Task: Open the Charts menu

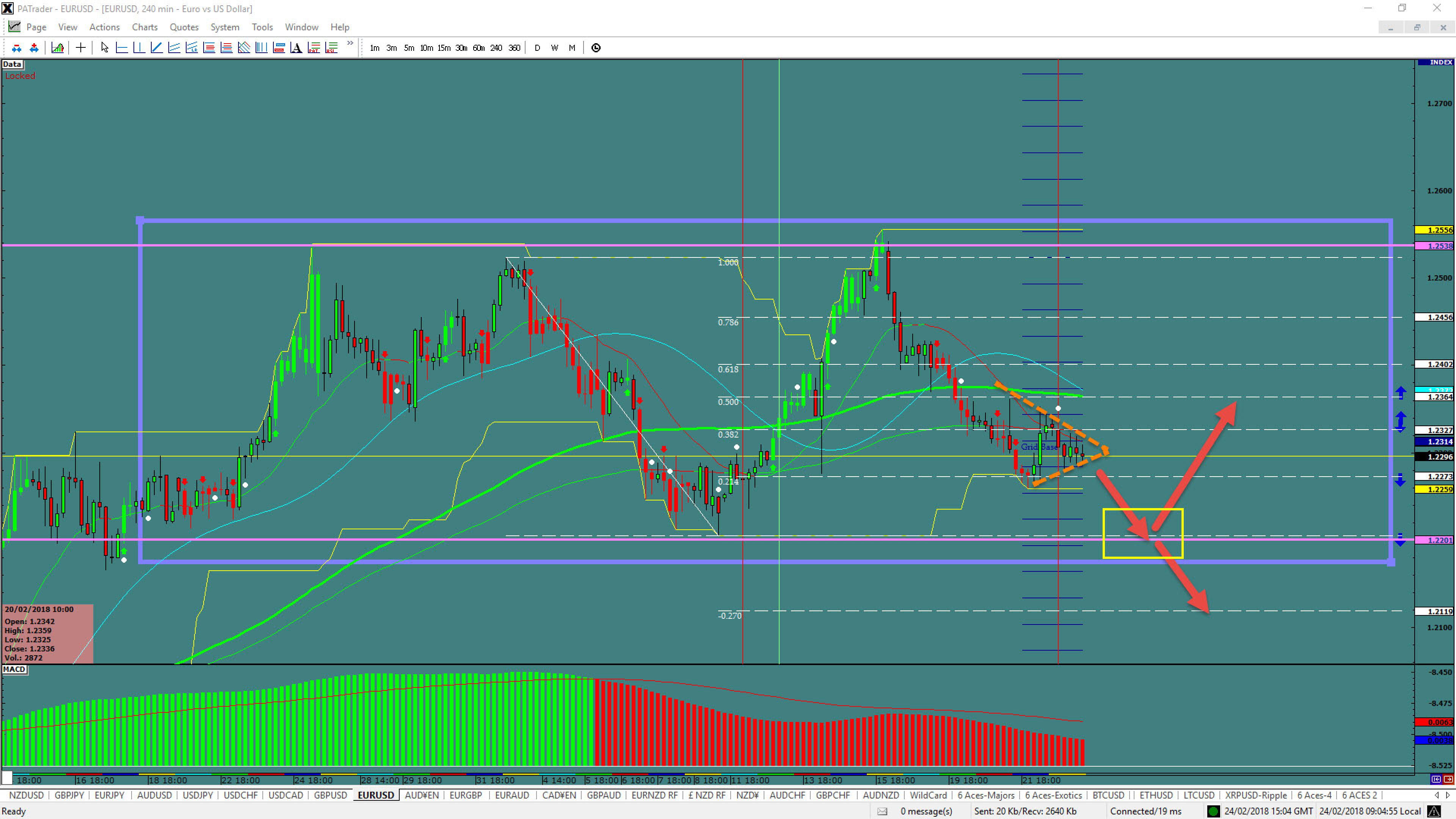Action: click(x=145, y=27)
